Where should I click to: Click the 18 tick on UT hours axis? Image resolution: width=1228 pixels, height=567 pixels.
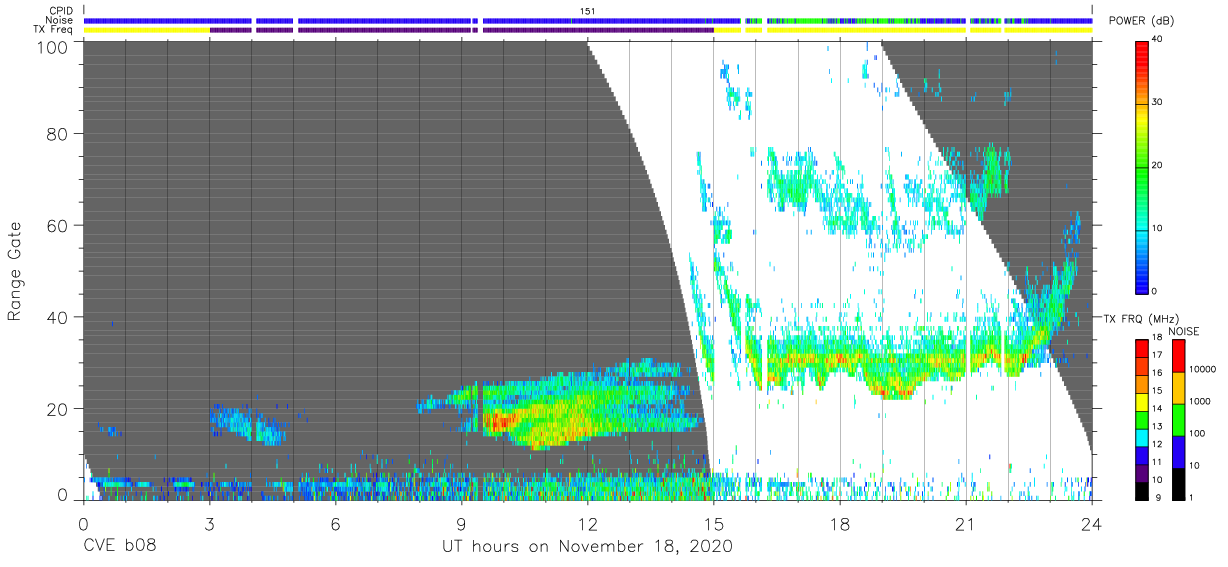click(839, 524)
